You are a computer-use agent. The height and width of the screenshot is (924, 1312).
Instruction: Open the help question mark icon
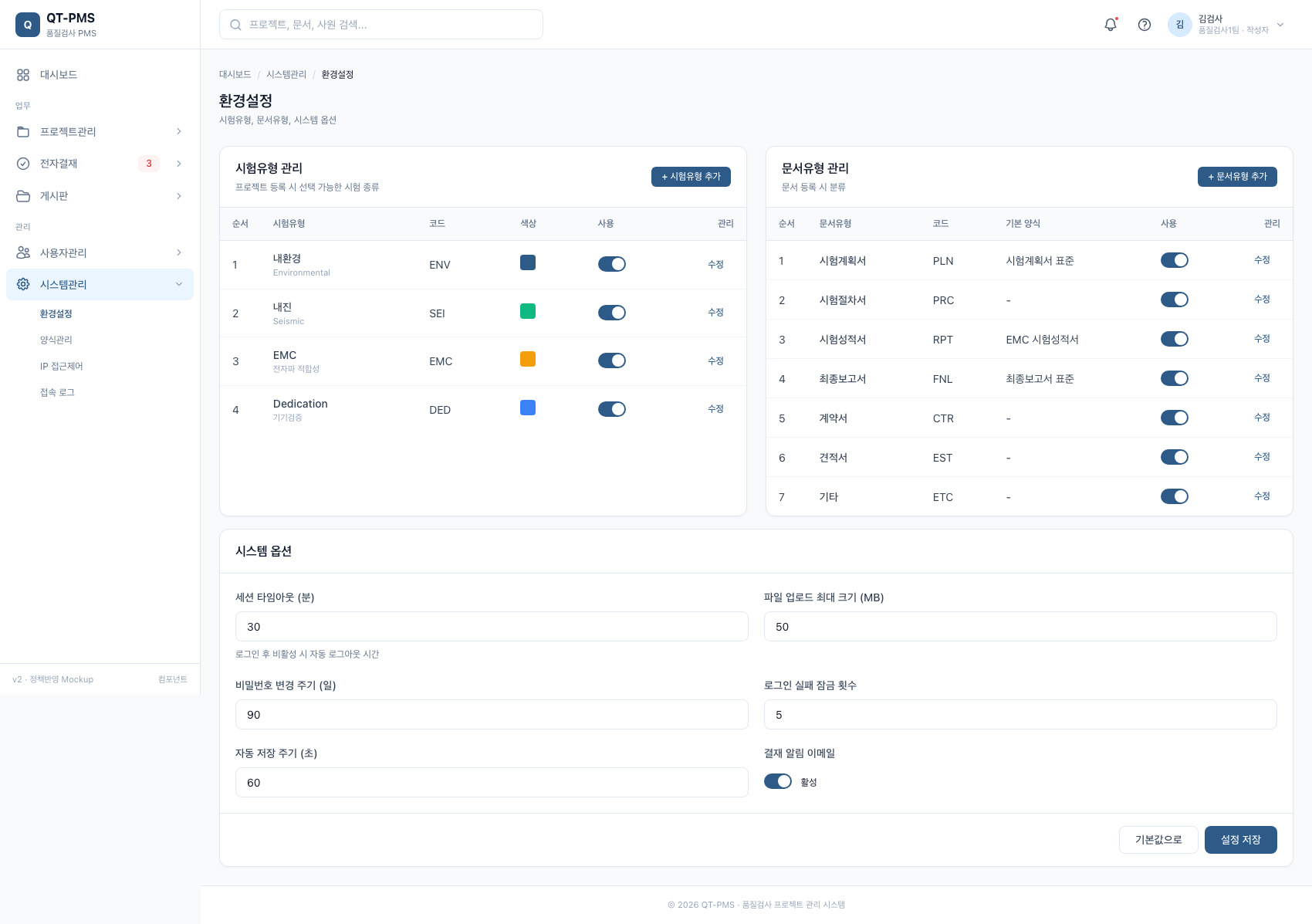coord(1145,25)
